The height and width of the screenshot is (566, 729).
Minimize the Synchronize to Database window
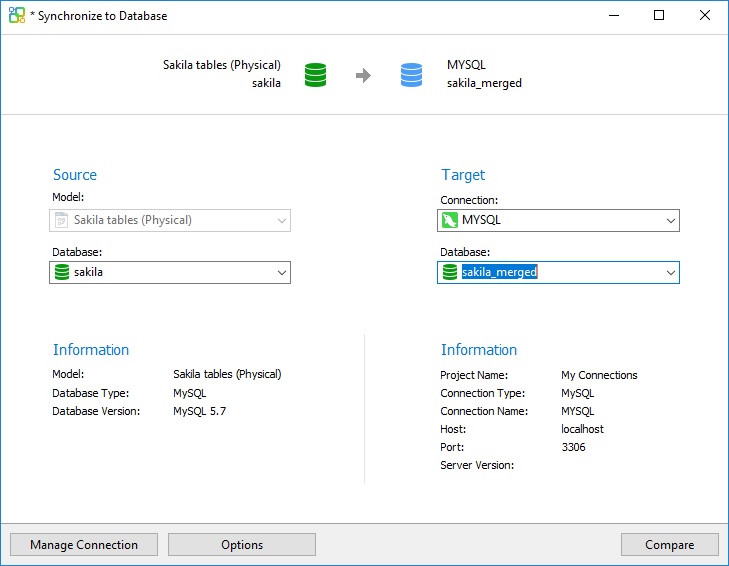(x=613, y=16)
